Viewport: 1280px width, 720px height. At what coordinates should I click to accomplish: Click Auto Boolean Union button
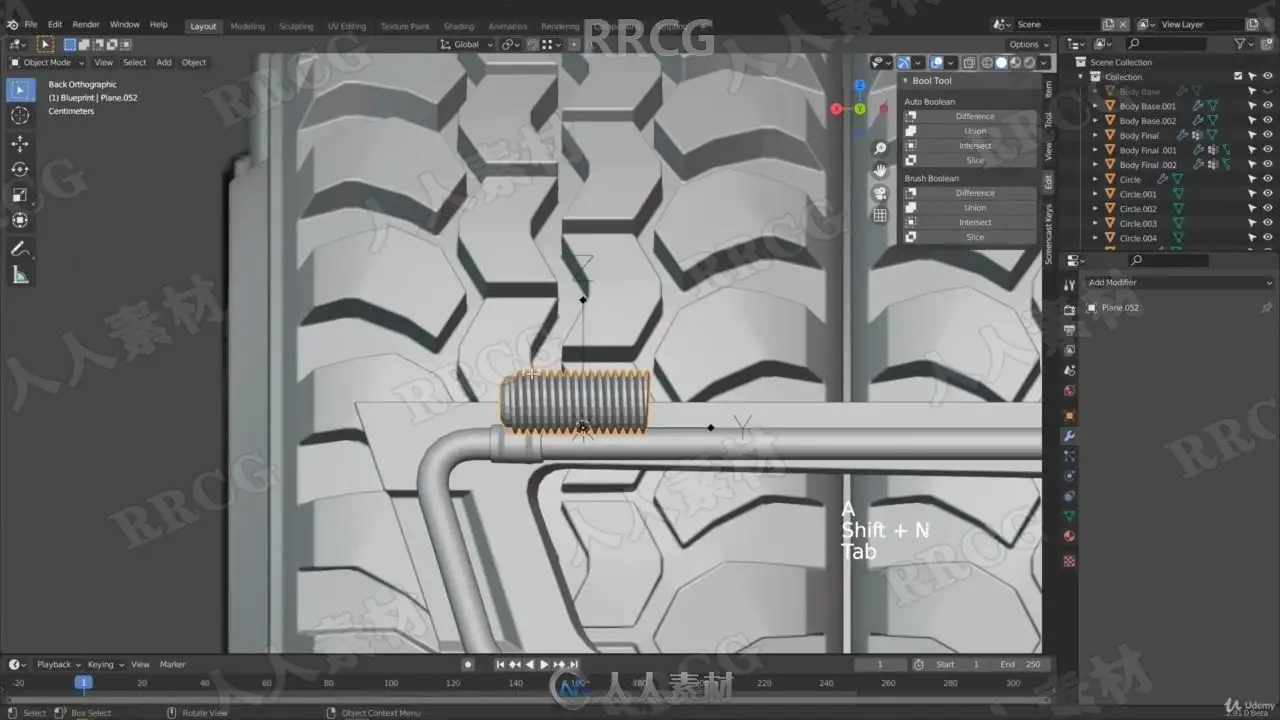coord(968,131)
